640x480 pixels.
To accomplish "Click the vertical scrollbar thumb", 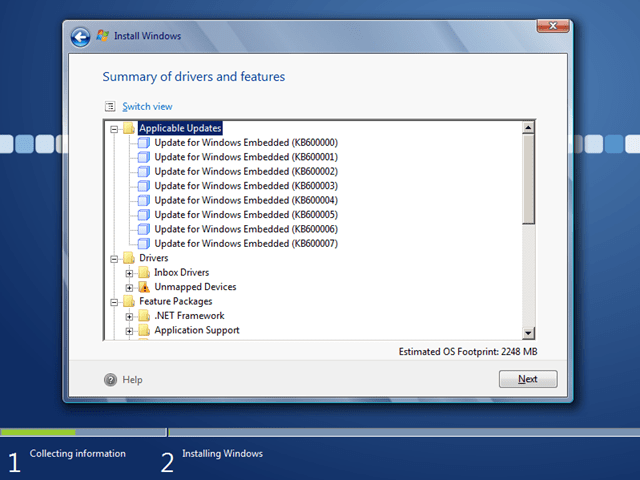I will tap(528, 179).
